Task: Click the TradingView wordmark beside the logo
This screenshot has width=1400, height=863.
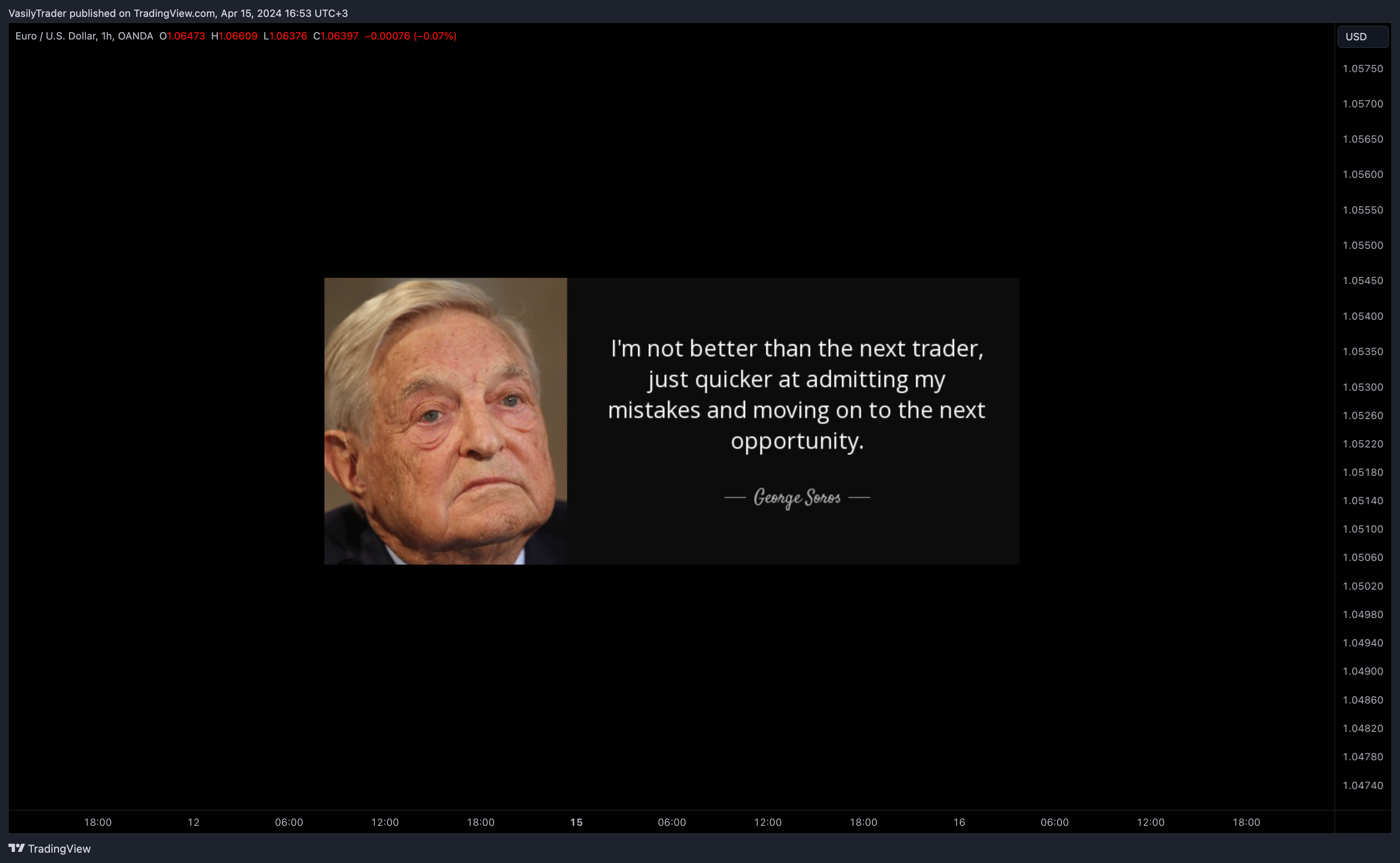Action: coord(59,849)
